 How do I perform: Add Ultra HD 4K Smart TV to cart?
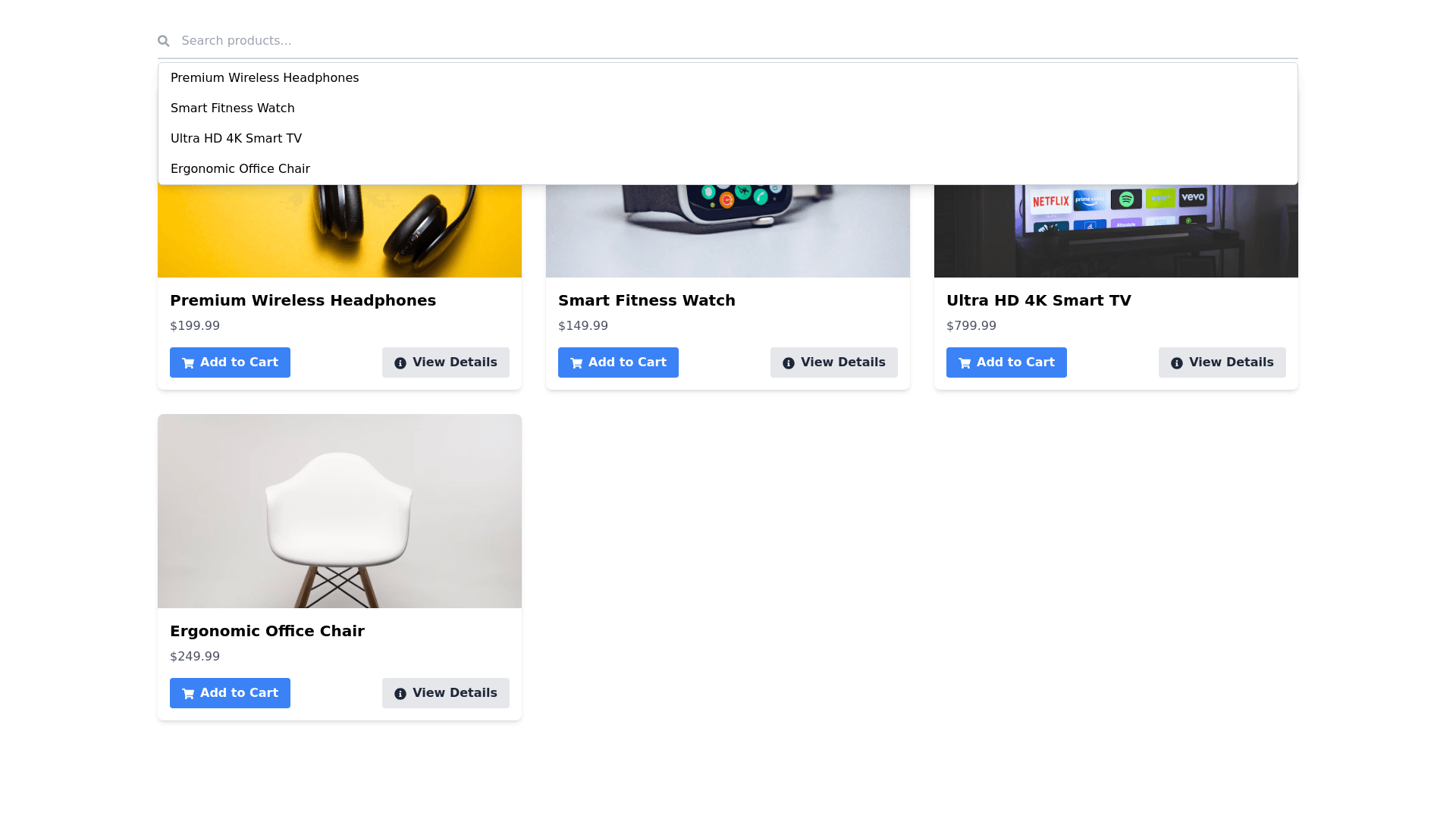coord(1006,362)
